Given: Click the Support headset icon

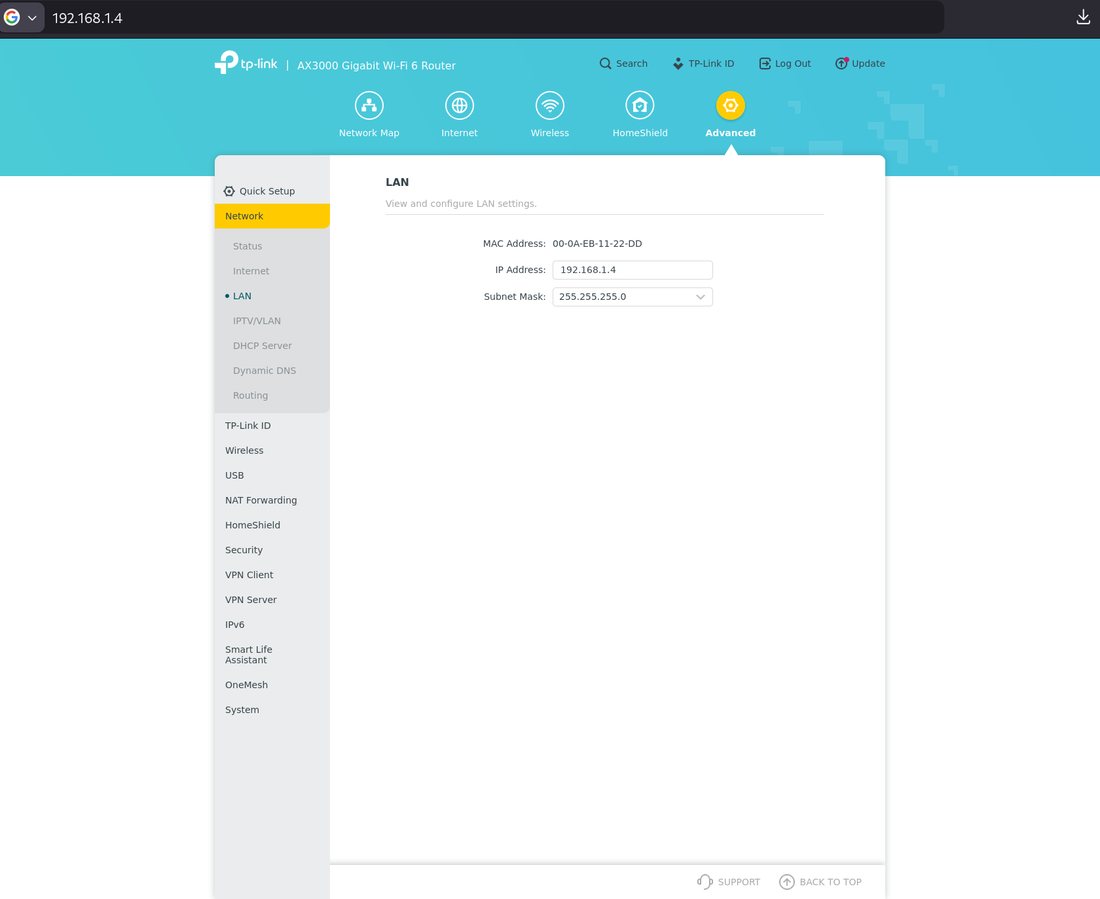Looking at the screenshot, I should pyautogui.click(x=704, y=881).
